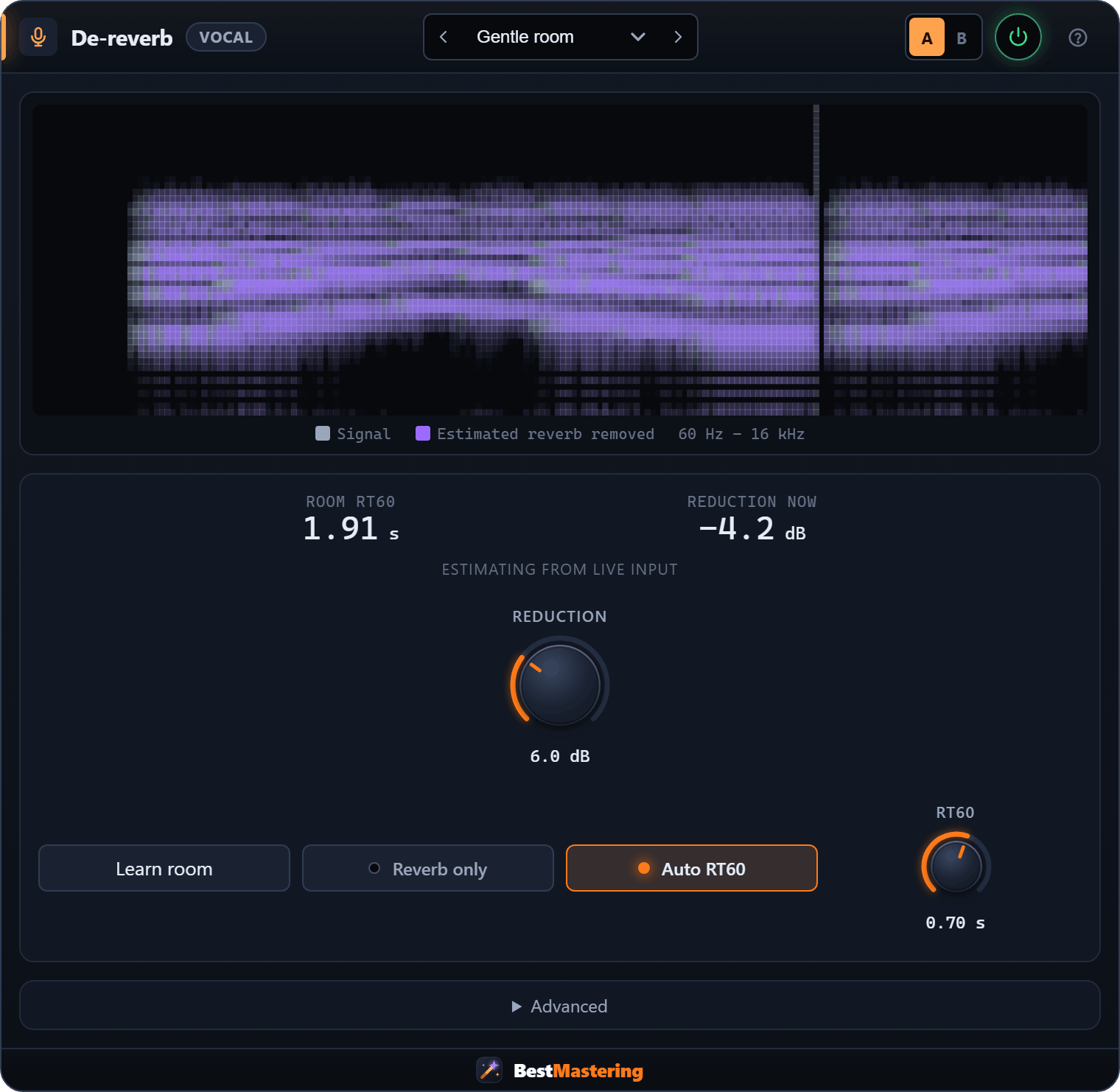The width and height of the screenshot is (1120, 1092).
Task: Click the microphone icon beside De-reverb
Action: (x=38, y=37)
